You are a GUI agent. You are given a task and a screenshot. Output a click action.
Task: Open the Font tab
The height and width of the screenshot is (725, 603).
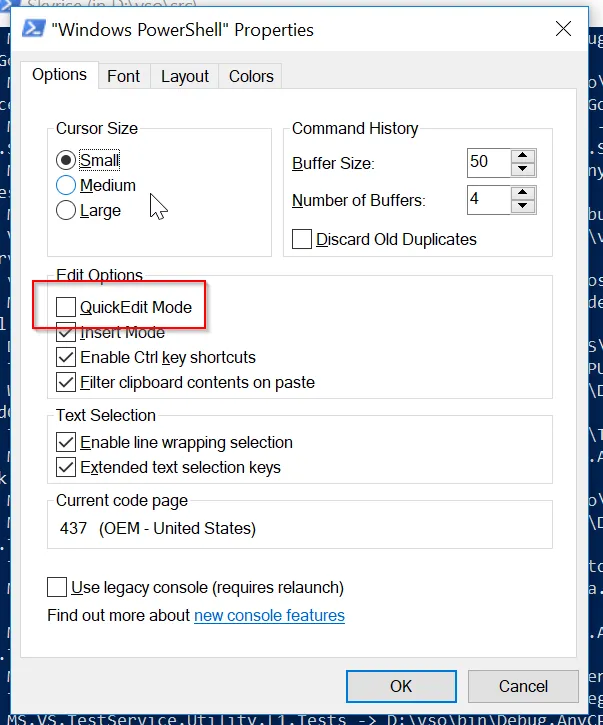coord(123,76)
